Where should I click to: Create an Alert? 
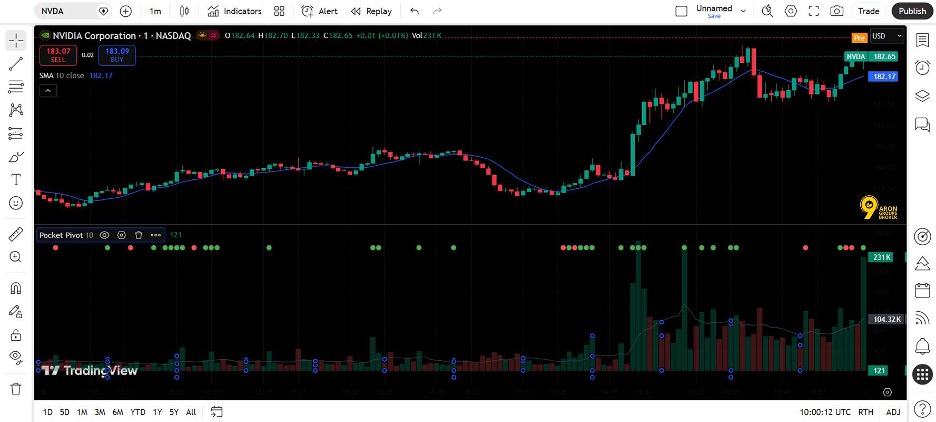pos(319,11)
